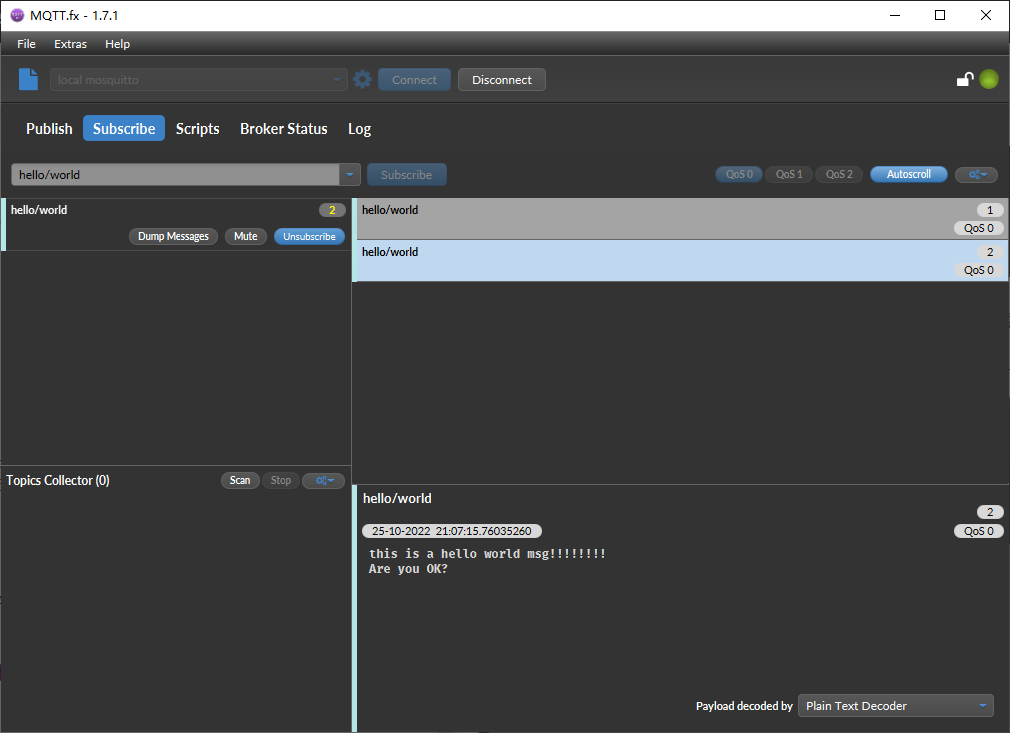
Task: Click the message timestamp 25-10-2022 label
Action: [452, 531]
